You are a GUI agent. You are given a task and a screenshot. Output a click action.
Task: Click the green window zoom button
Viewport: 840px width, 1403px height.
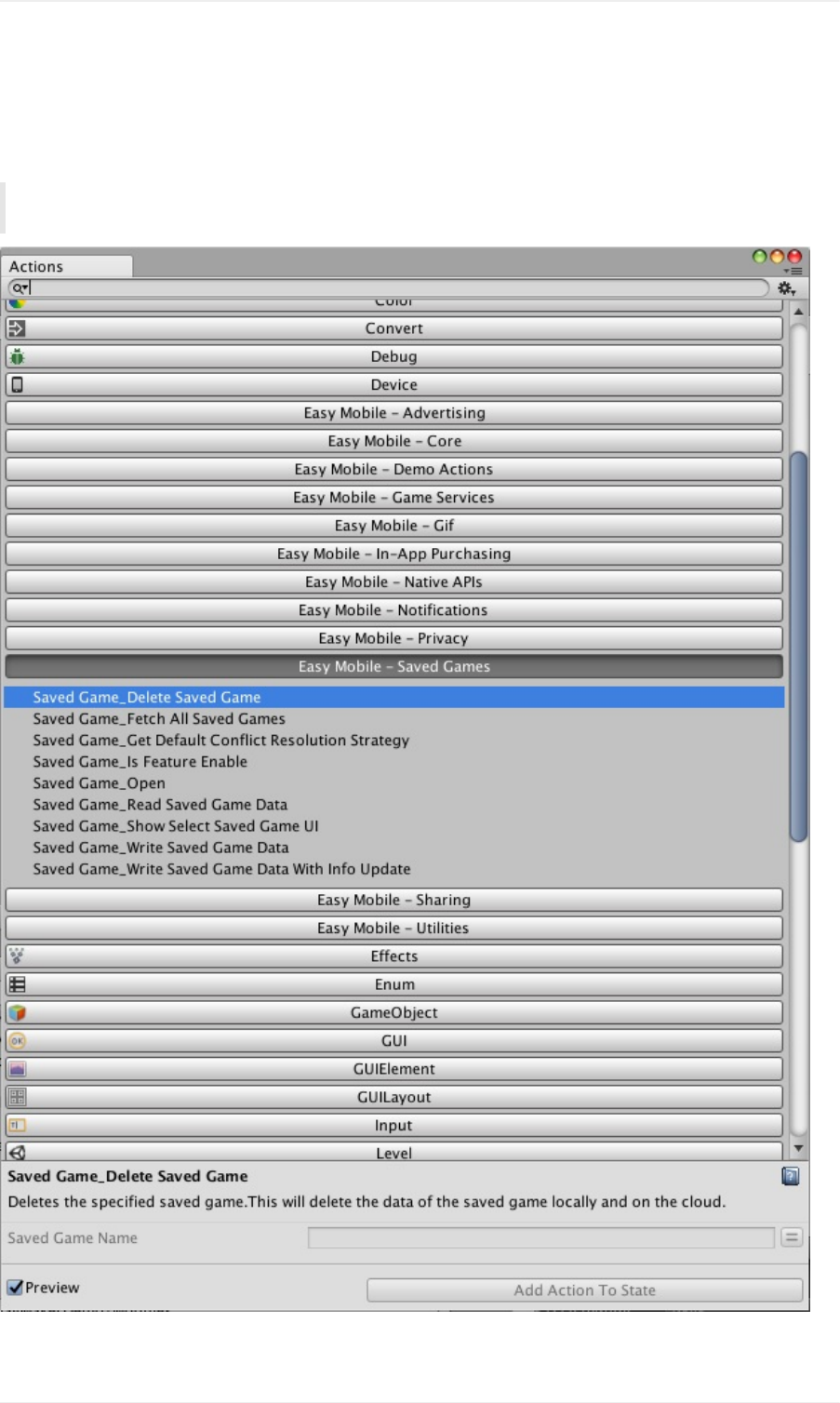[x=759, y=257]
